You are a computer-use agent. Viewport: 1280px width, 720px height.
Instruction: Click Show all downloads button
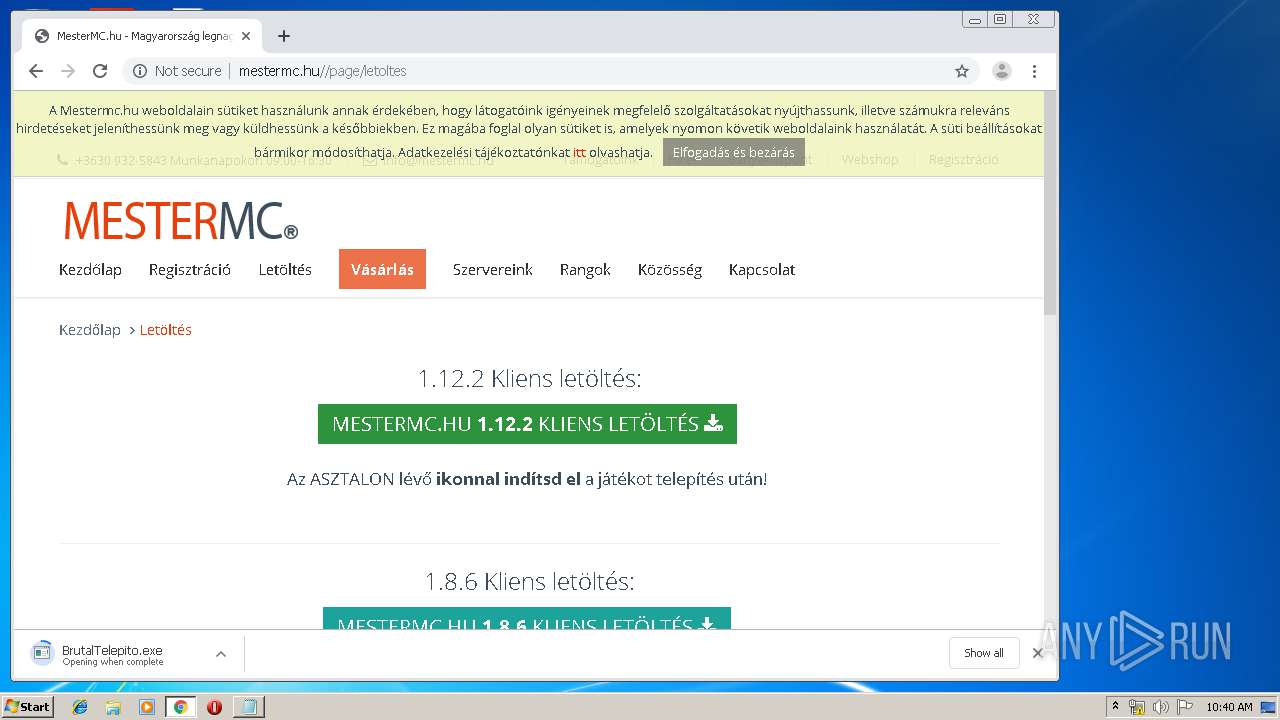984,653
